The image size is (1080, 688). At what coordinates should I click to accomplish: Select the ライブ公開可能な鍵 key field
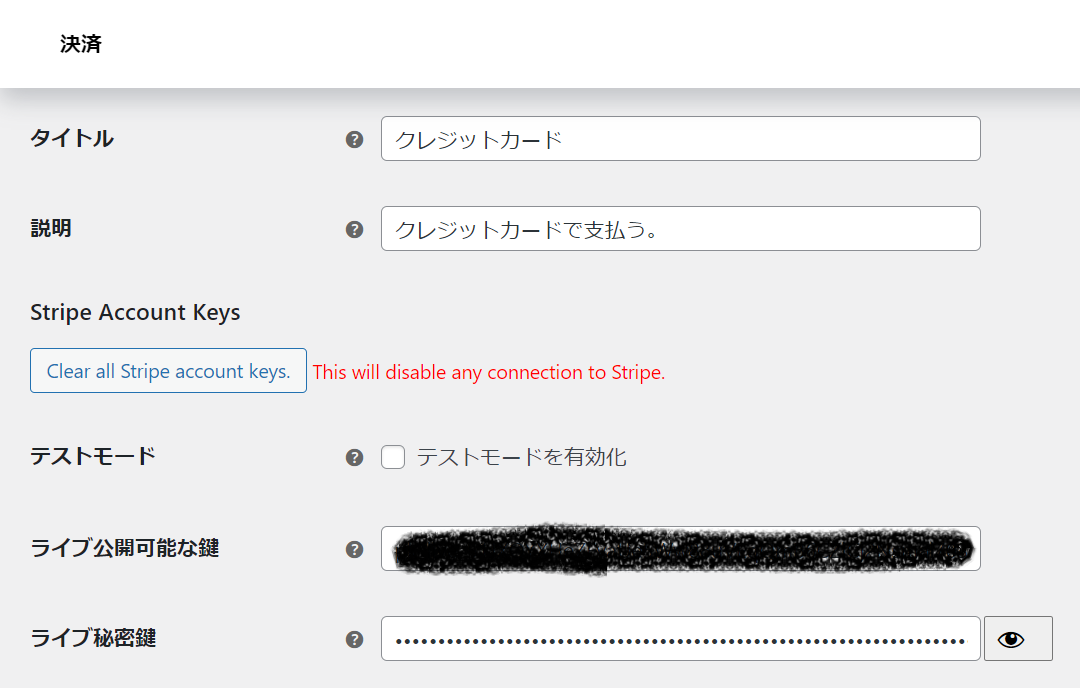[x=681, y=549]
